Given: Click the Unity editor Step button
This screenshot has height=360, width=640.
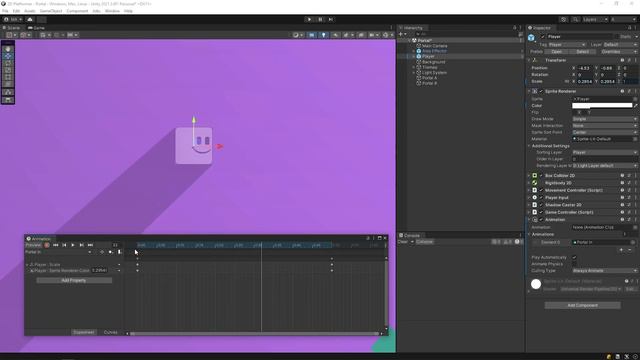Looking at the screenshot, I should tap(331, 20).
